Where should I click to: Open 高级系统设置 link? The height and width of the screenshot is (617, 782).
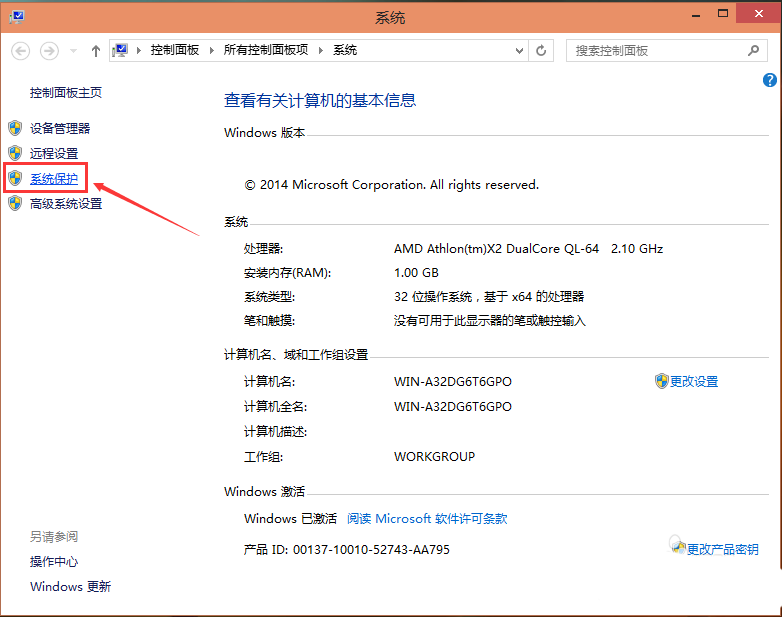click(66, 204)
